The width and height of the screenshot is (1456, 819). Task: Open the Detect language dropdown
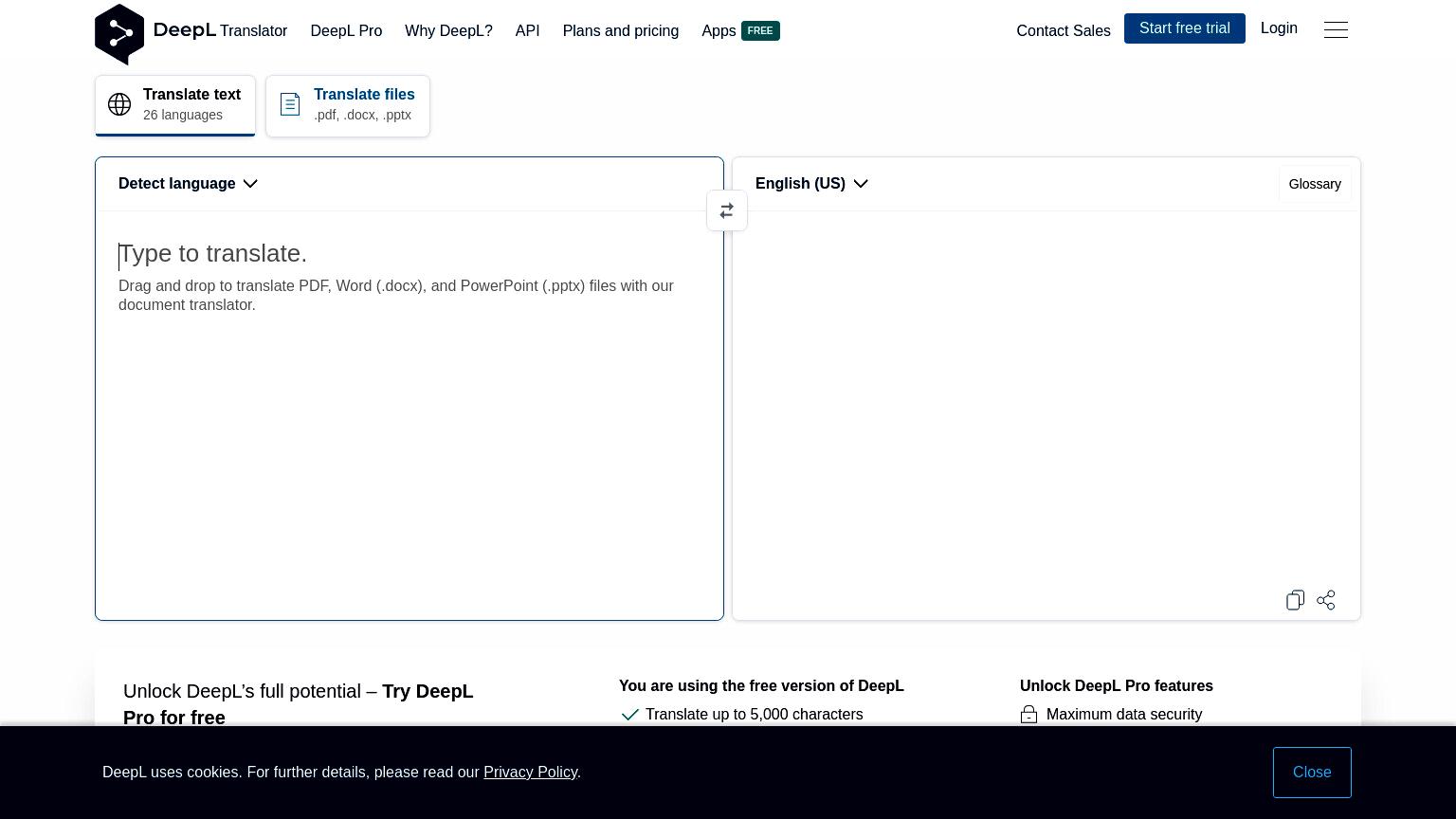point(188,184)
